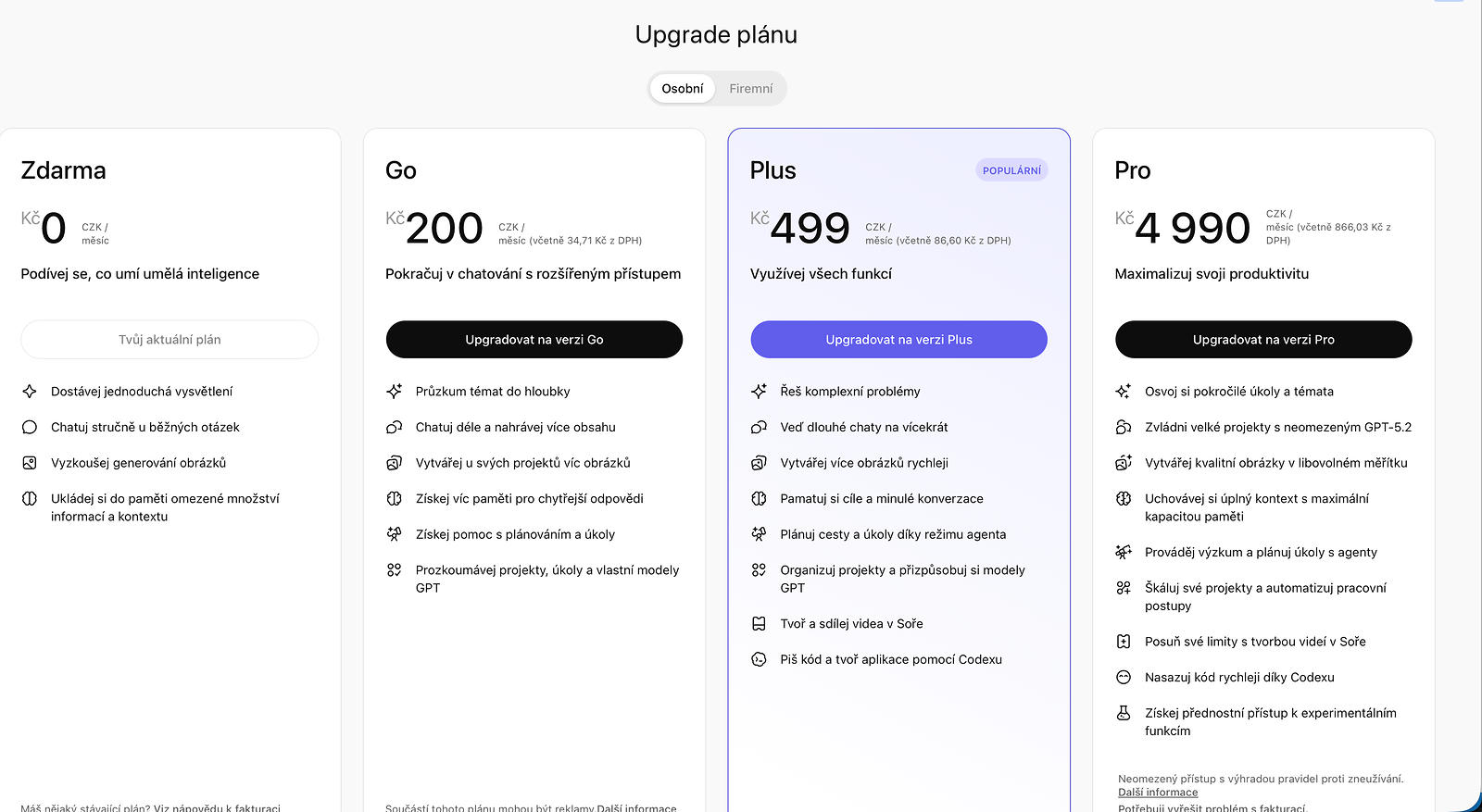Viewport: 1482px width, 812px height.
Task: Switch to the Firemní plans tab
Action: 750,89
